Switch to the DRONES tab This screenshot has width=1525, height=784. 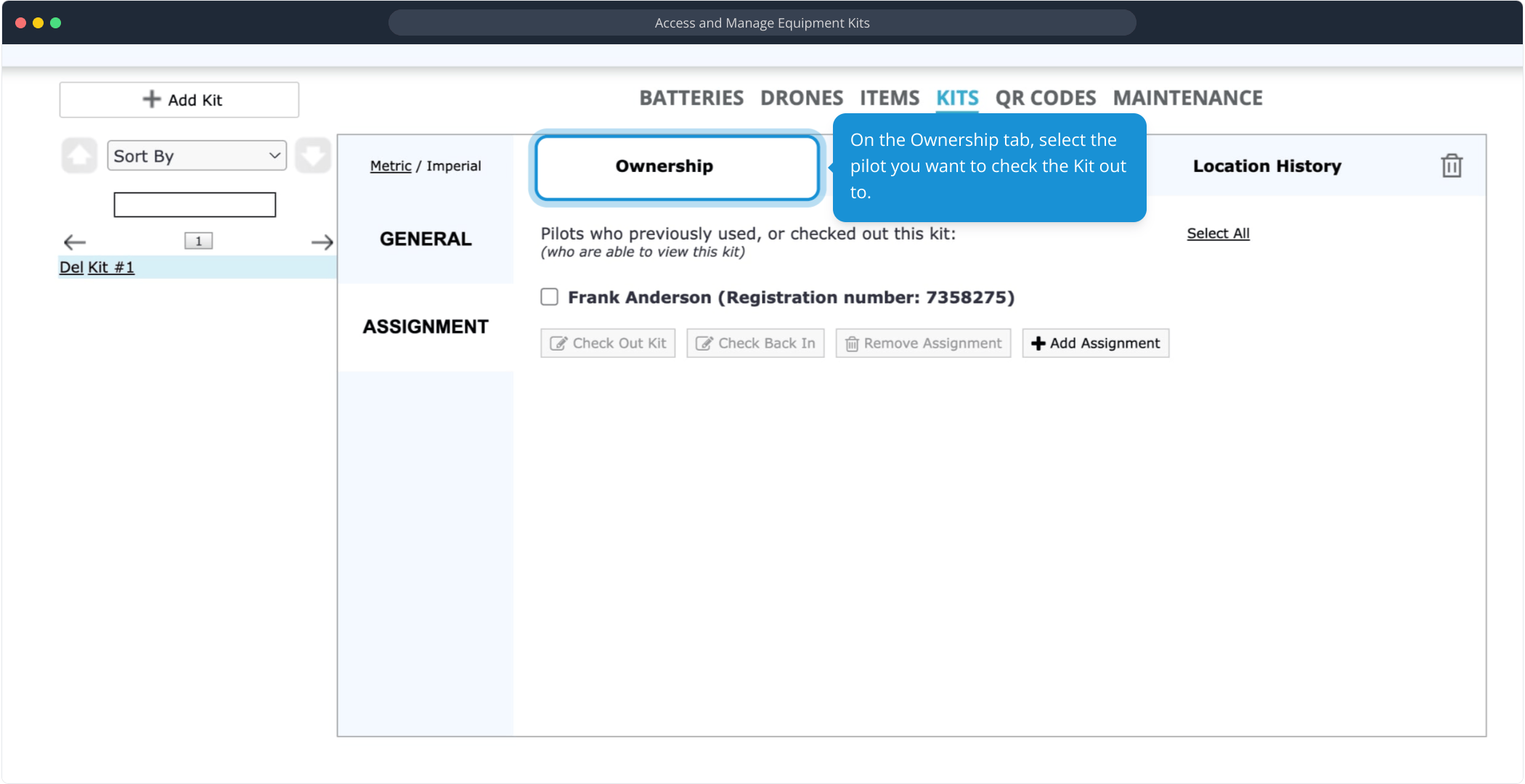click(x=801, y=98)
